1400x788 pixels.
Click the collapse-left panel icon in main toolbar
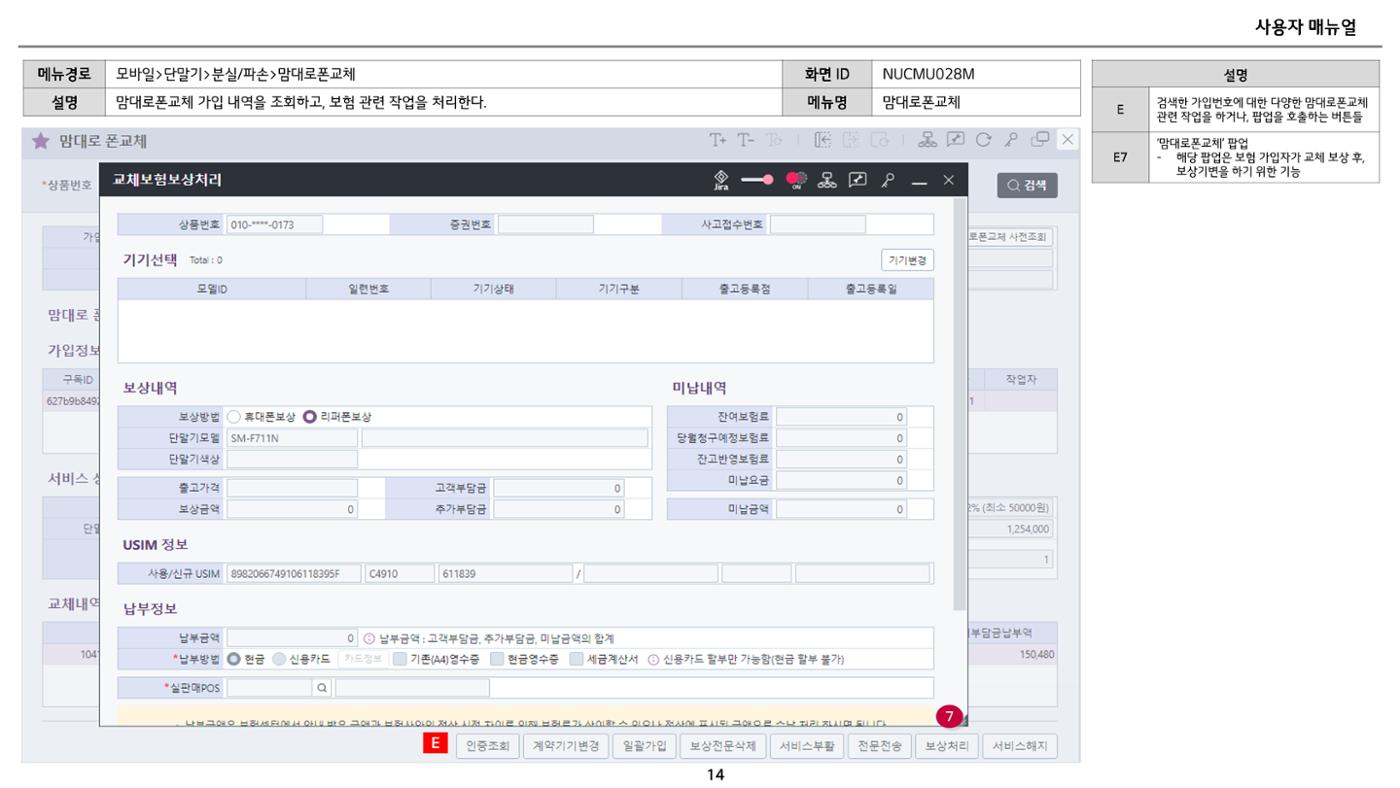pyautogui.click(x=823, y=141)
